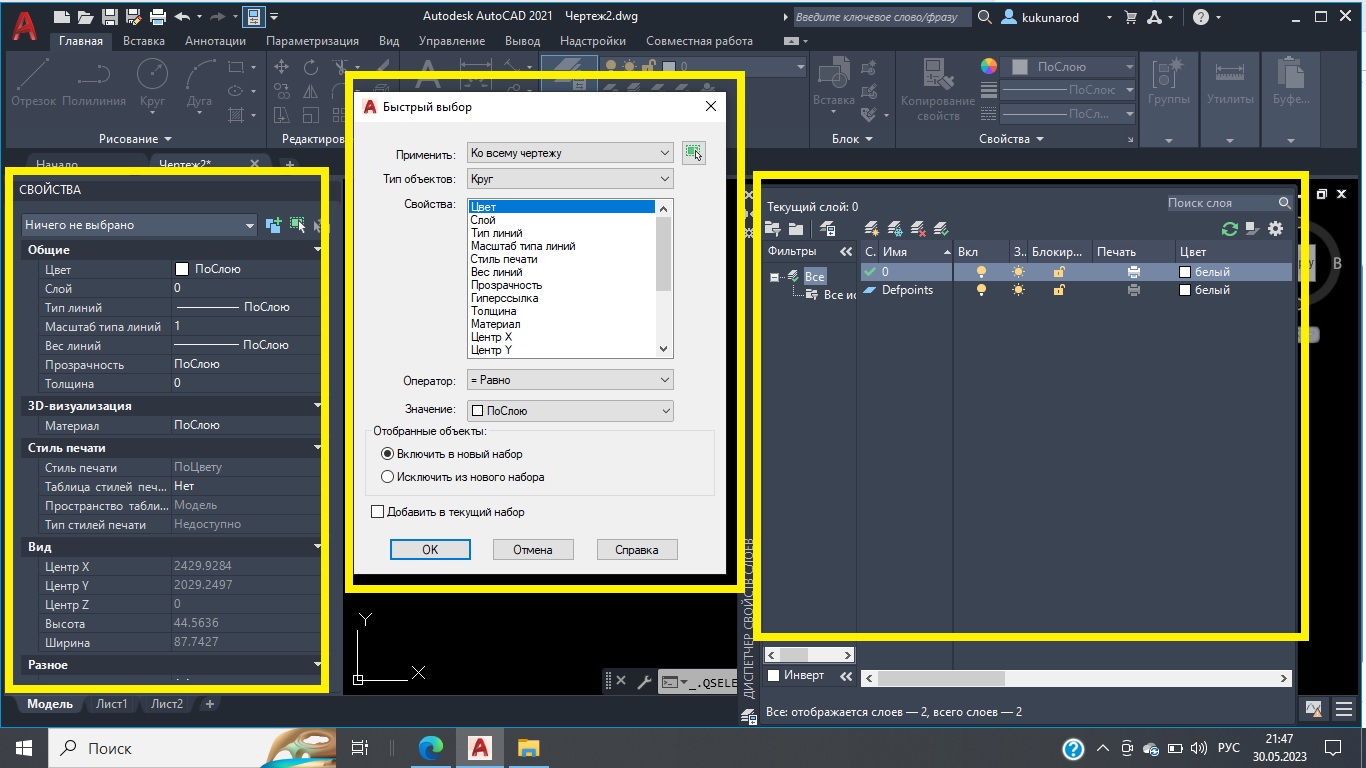
Task: Refresh the layer list
Action: [x=1230, y=229]
